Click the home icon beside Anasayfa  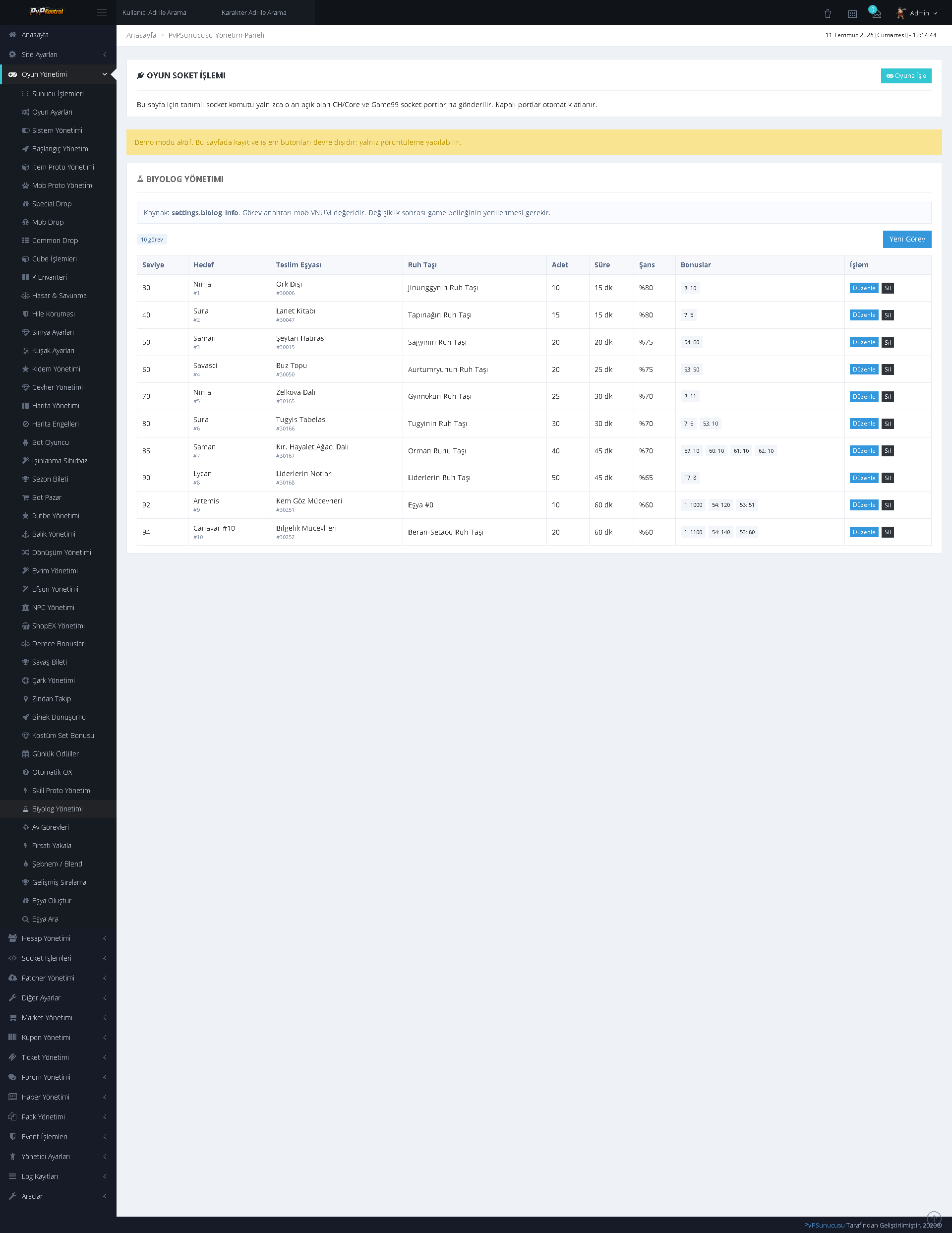click(x=12, y=34)
